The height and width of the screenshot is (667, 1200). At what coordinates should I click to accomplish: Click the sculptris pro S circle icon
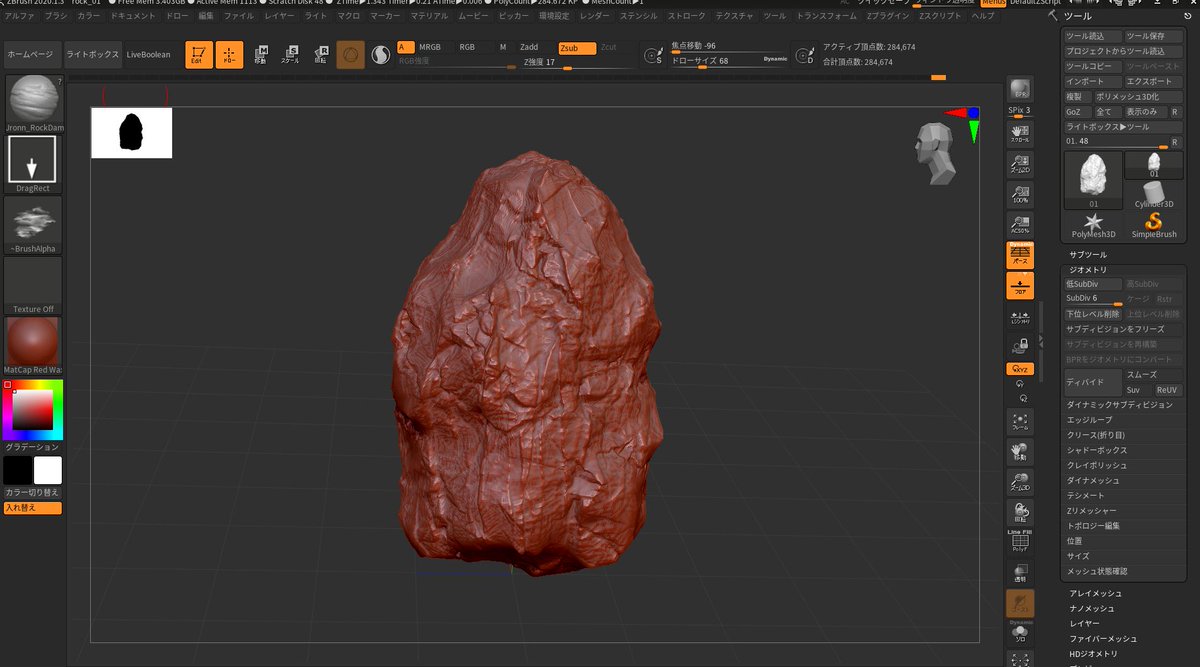point(380,56)
